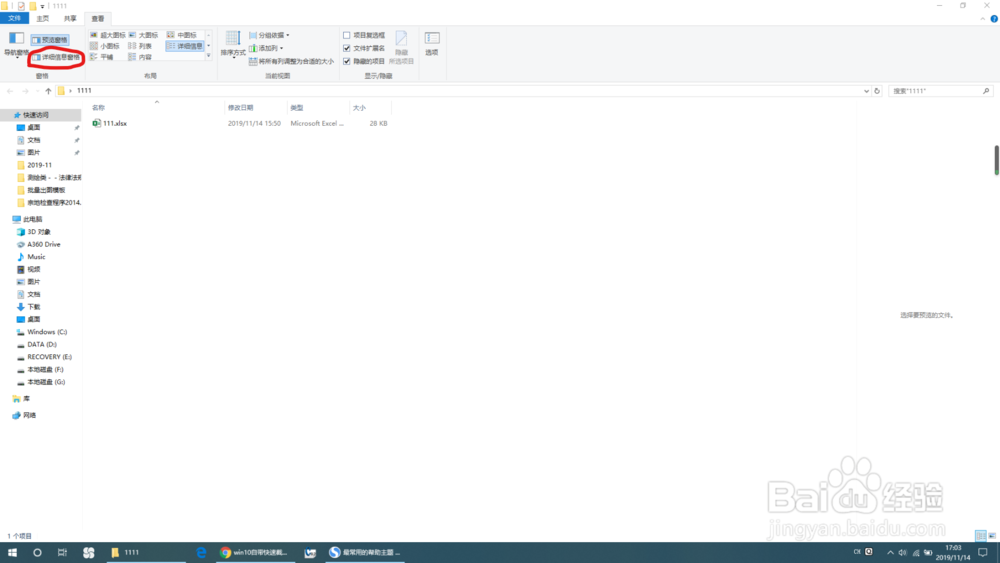Expand the layout gallery more arrow
Image resolution: width=1000 pixels, height=563 pixels.
coord(209,56)
